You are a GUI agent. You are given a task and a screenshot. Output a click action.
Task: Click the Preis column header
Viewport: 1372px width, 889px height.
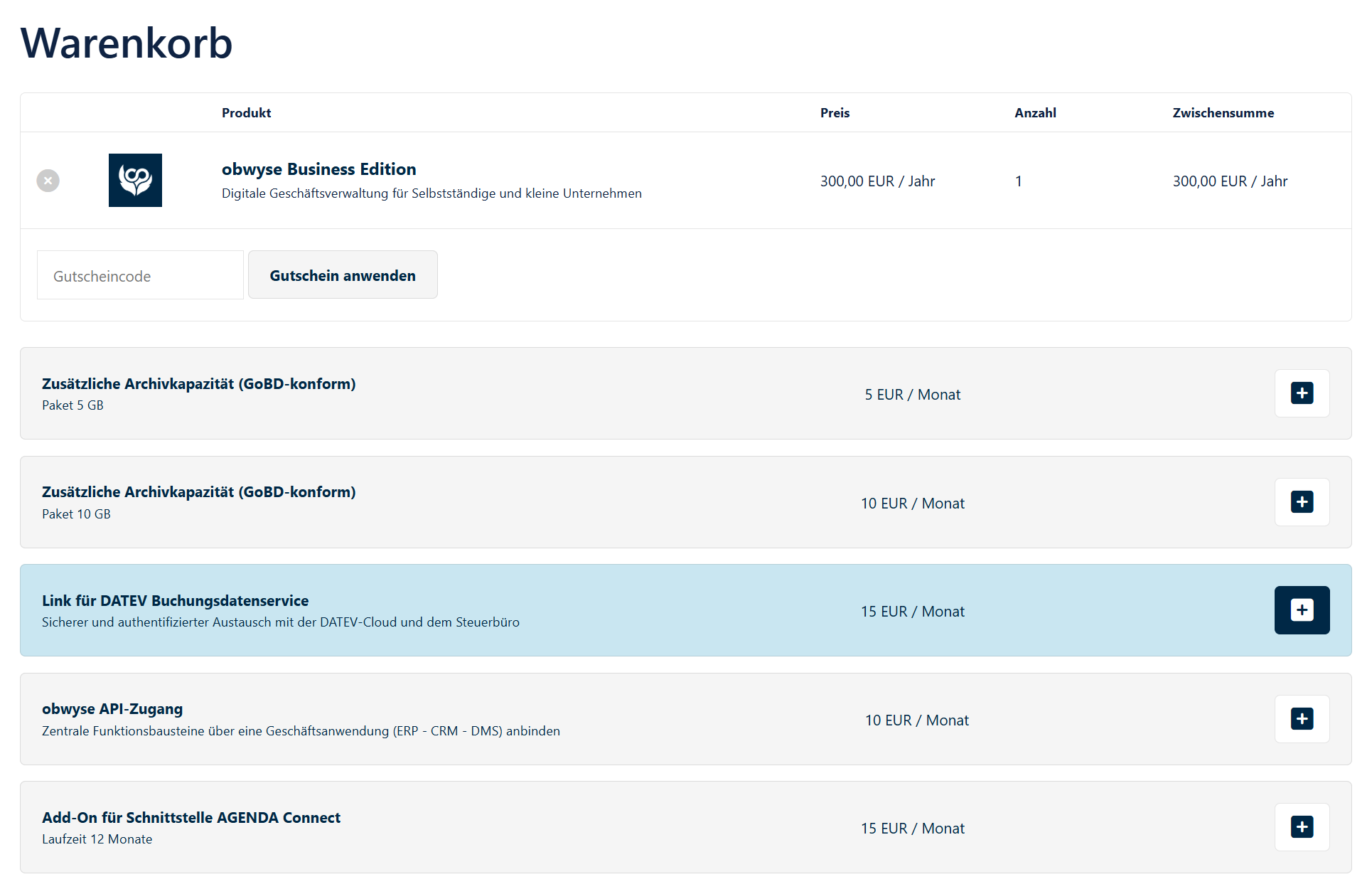click(835, 112)
